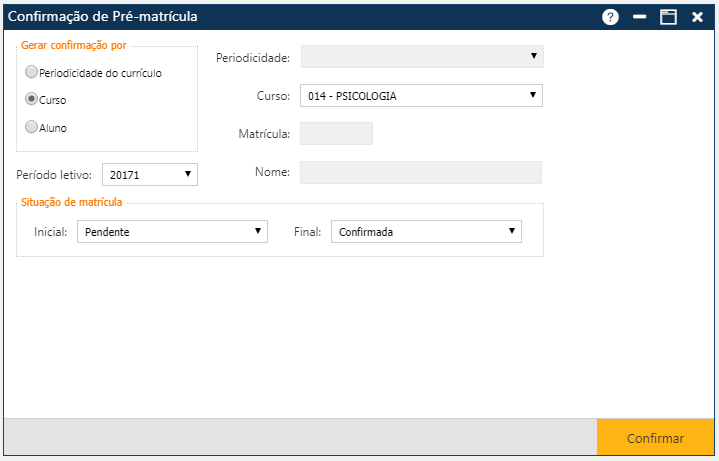Expand the Periodicidade dropdown
Image resolution: width=719 pixels, height=461 pixels.
coord(421,57)
